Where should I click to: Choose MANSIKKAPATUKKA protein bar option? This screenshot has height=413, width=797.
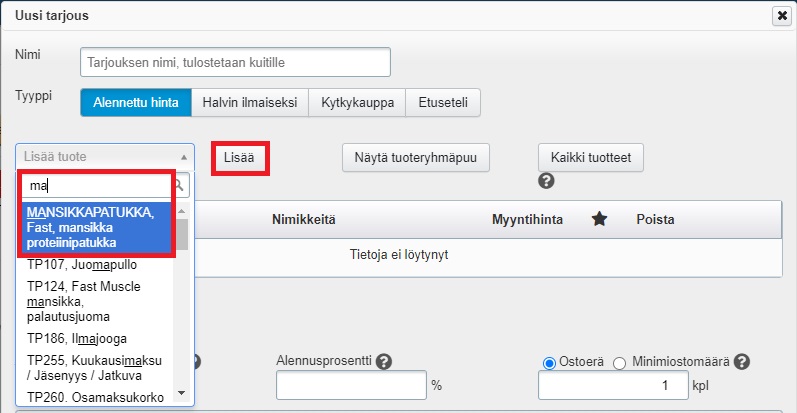click(x=97, y=227)
